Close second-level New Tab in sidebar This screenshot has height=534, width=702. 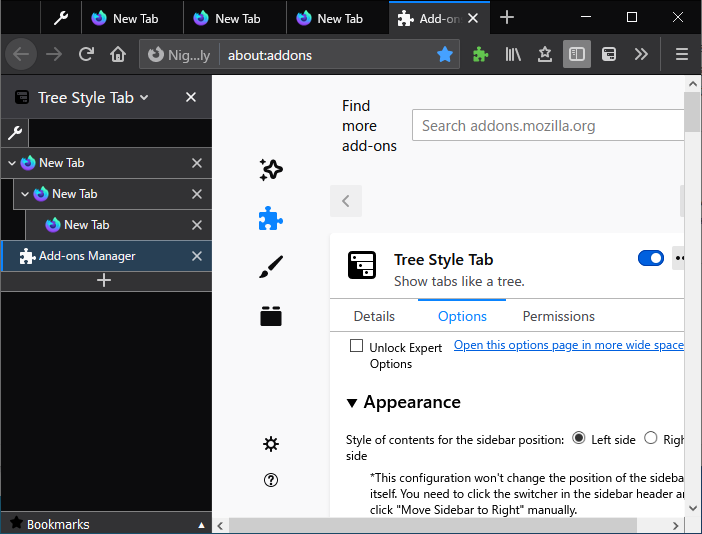point(197,194)
